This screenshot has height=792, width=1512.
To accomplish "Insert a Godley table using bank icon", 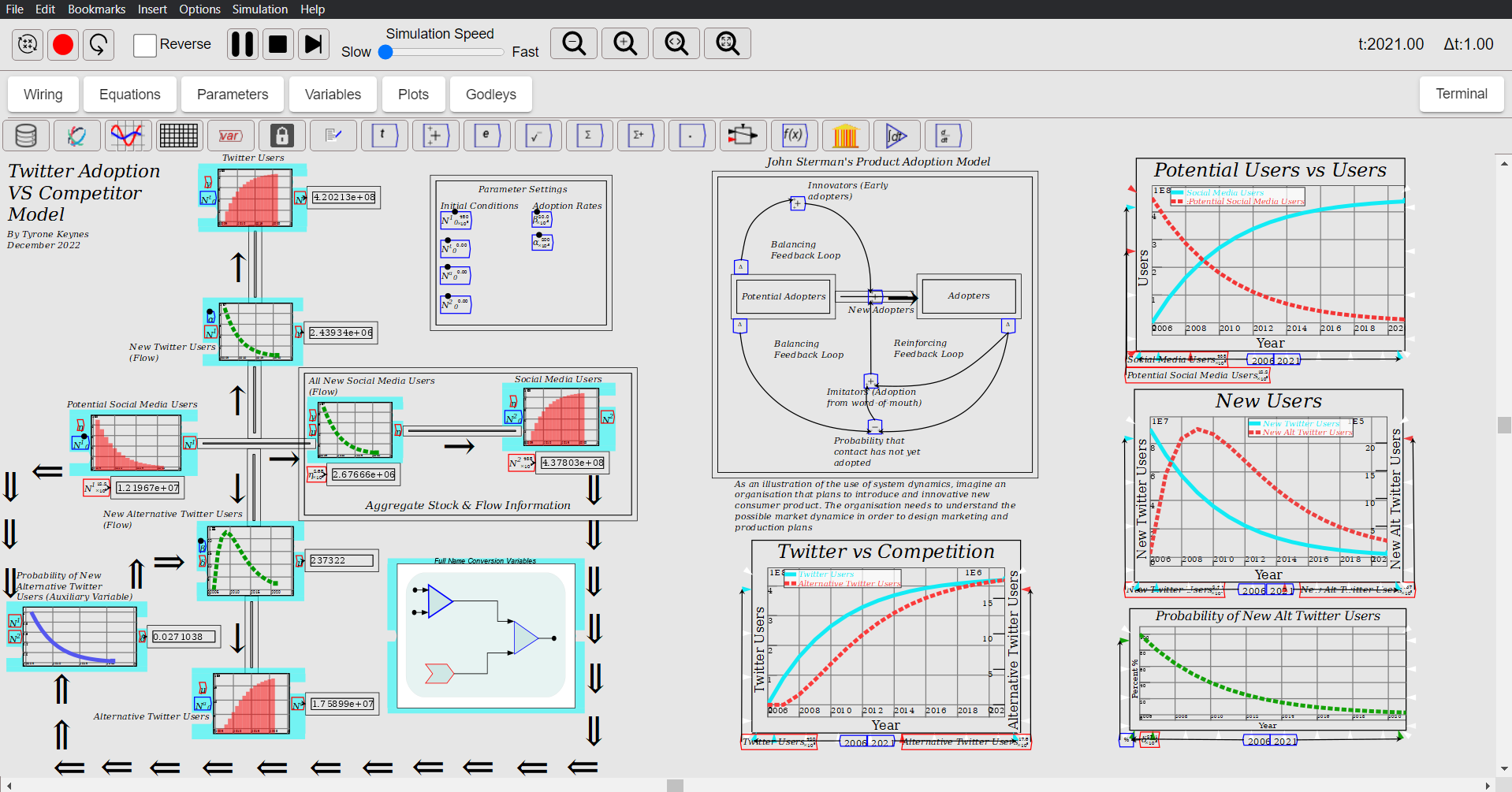I will coord(845,136).
